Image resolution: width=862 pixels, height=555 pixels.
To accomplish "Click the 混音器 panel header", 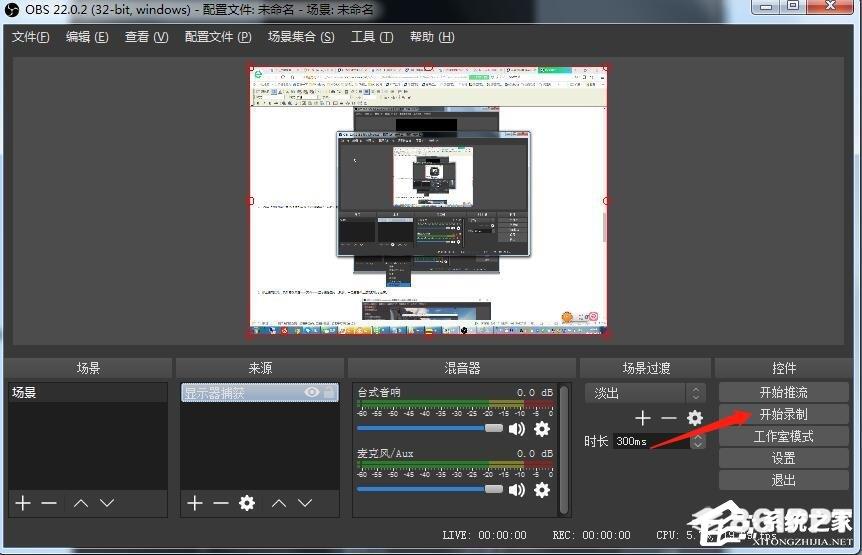I will 462,368.
